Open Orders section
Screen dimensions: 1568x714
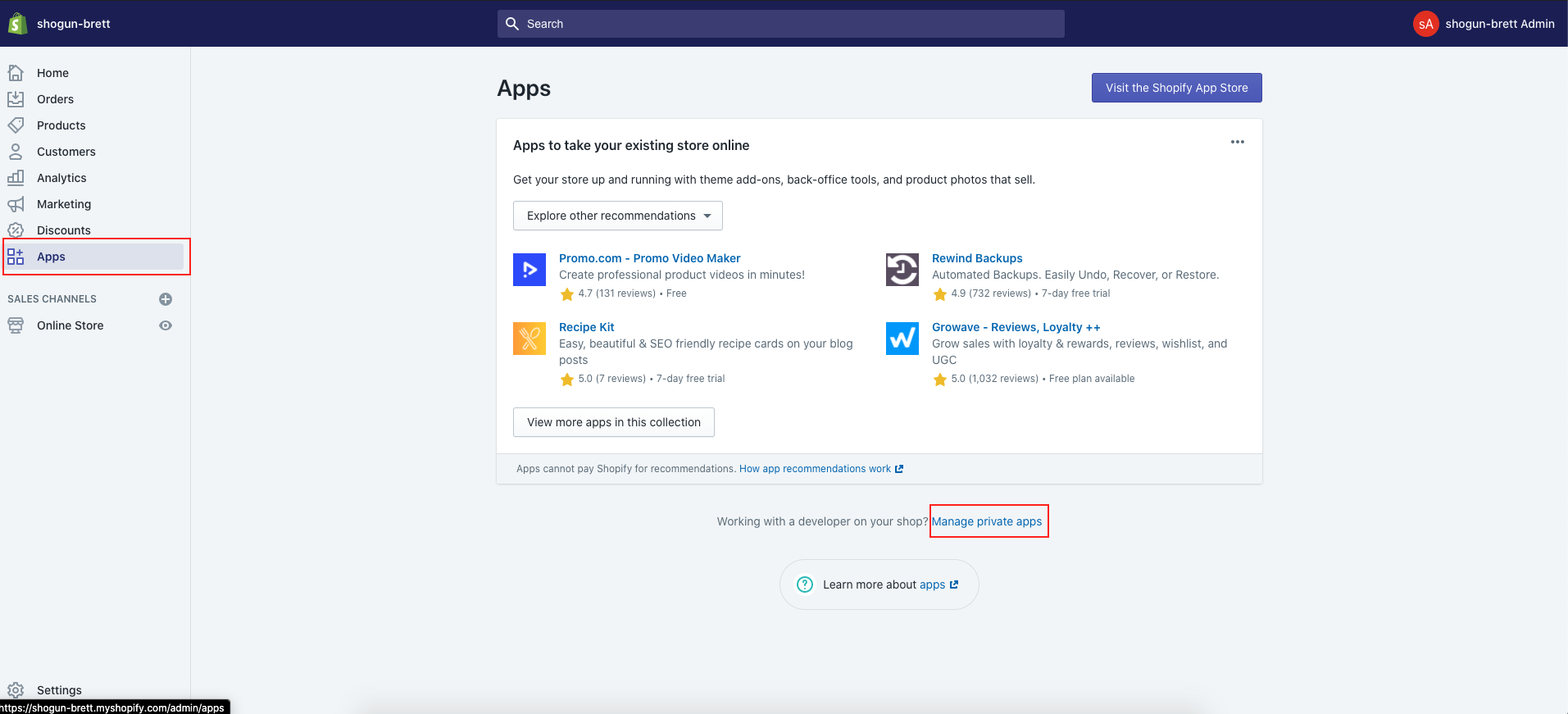click(55, 99)
